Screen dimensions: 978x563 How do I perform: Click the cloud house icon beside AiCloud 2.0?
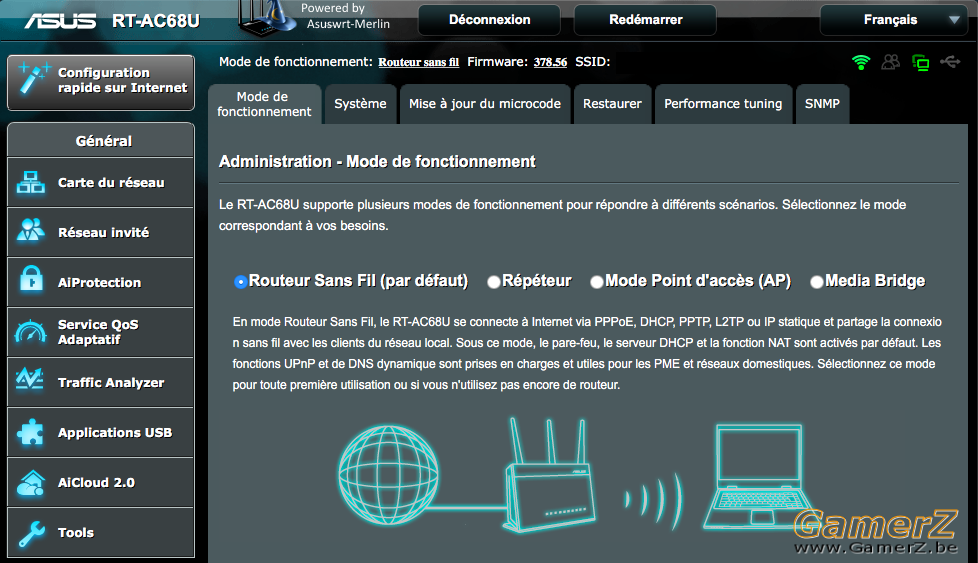click(x=31, y=483)
